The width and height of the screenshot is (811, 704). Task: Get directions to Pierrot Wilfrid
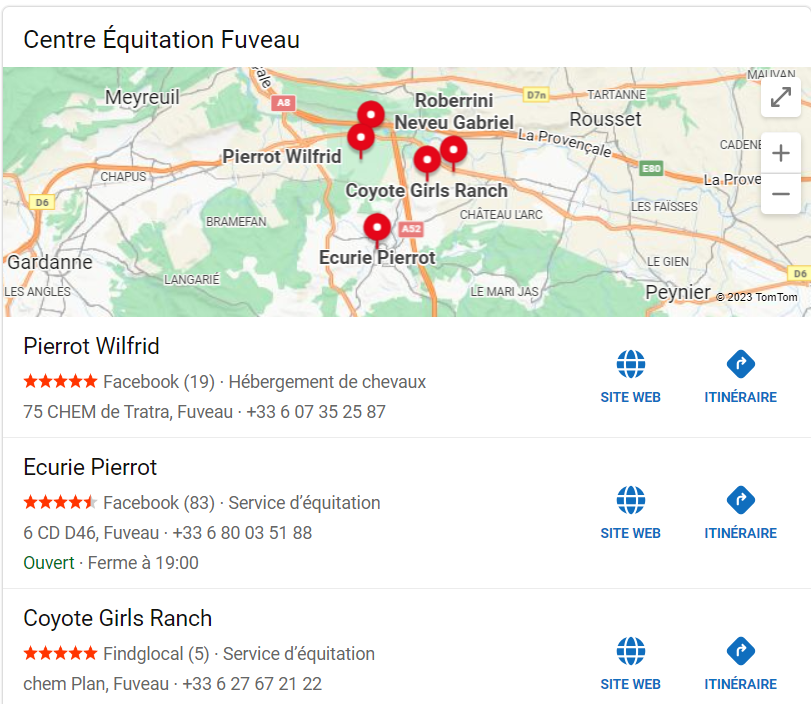pos(740,365)
